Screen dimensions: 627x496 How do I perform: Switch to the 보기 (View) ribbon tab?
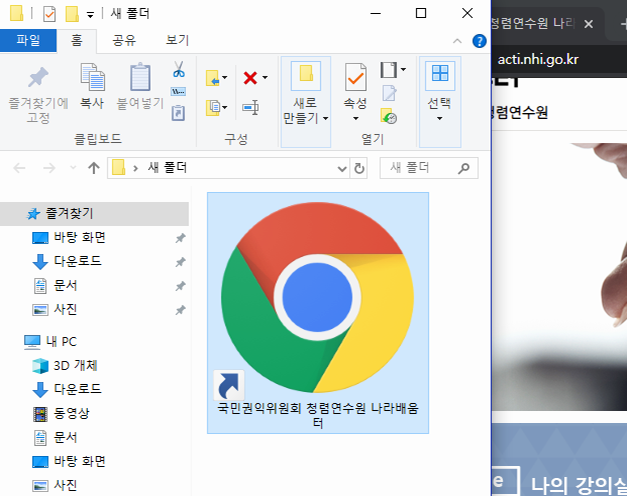(177, 40)
